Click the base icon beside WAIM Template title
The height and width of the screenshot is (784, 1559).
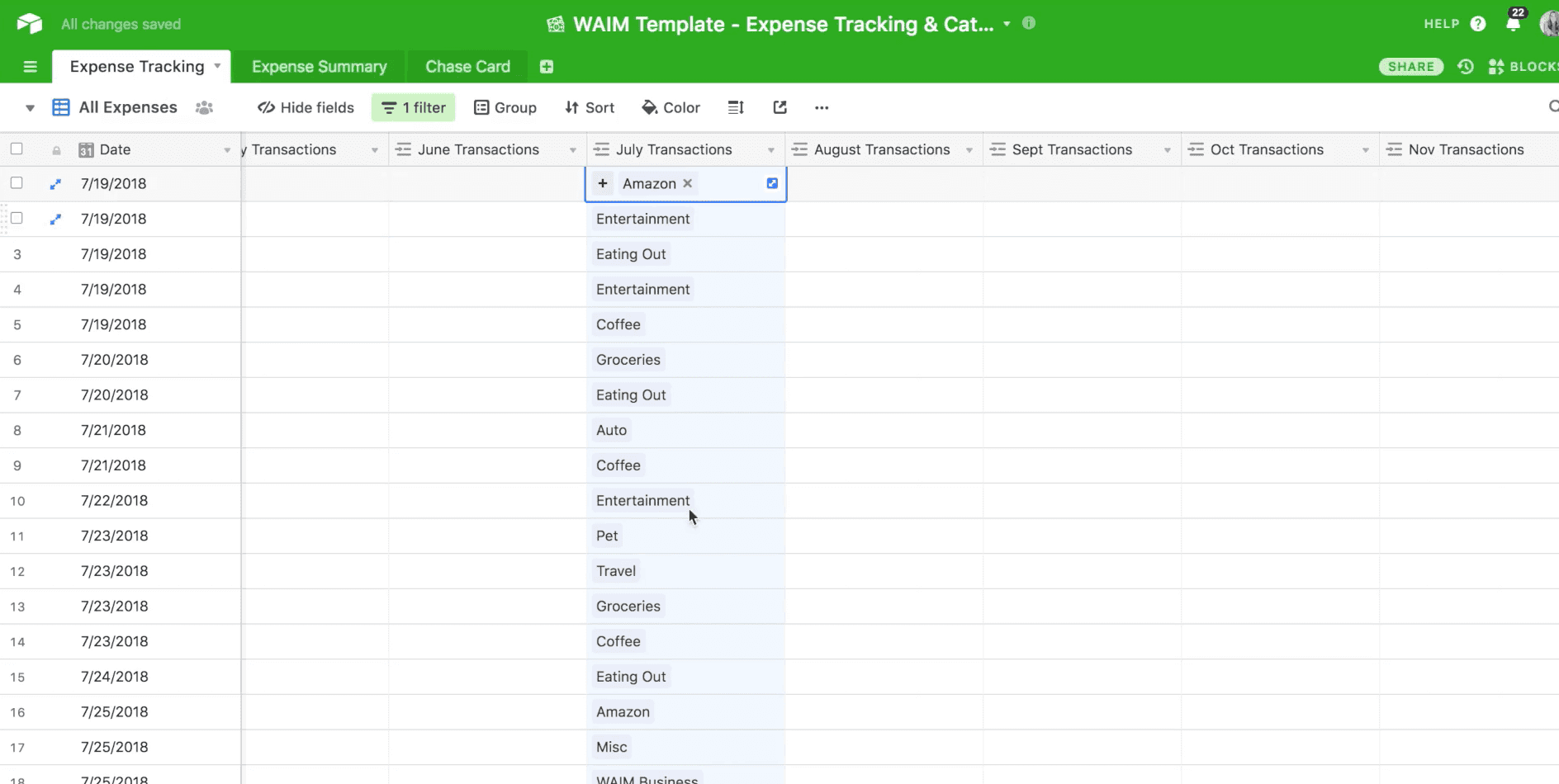[x=556, y=25]
